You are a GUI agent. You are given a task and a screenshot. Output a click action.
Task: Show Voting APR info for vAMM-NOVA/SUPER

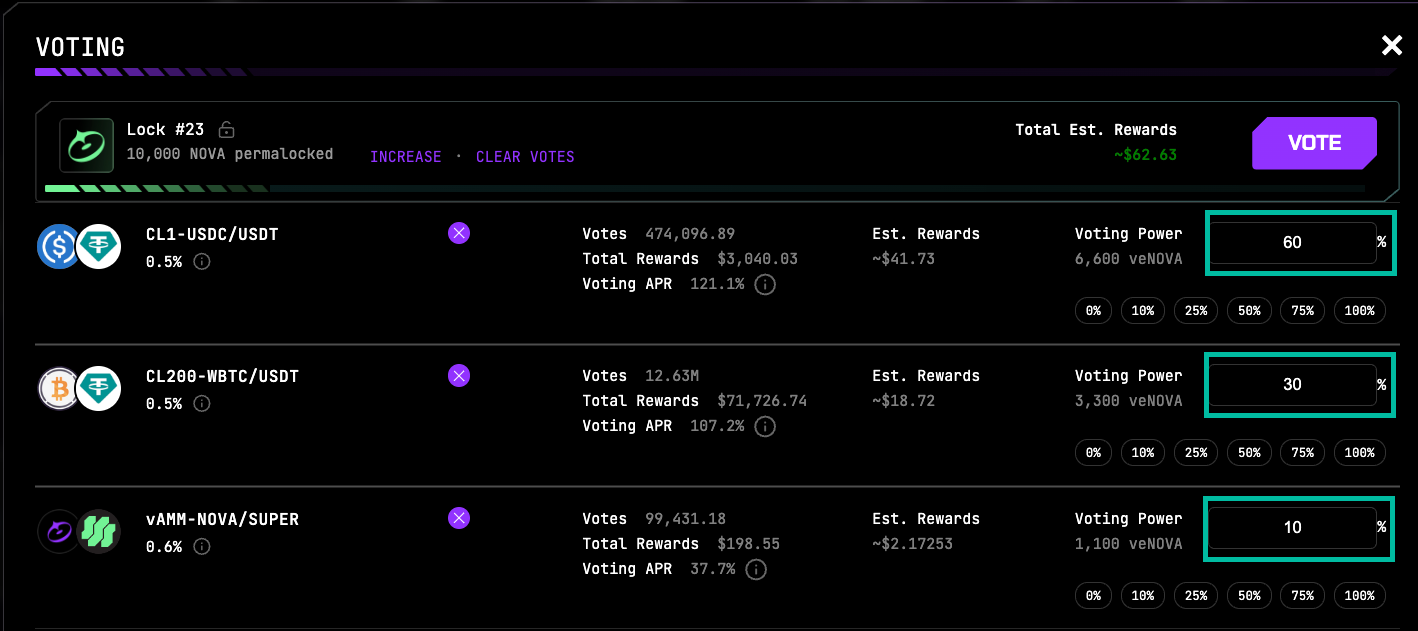point(756,569)
